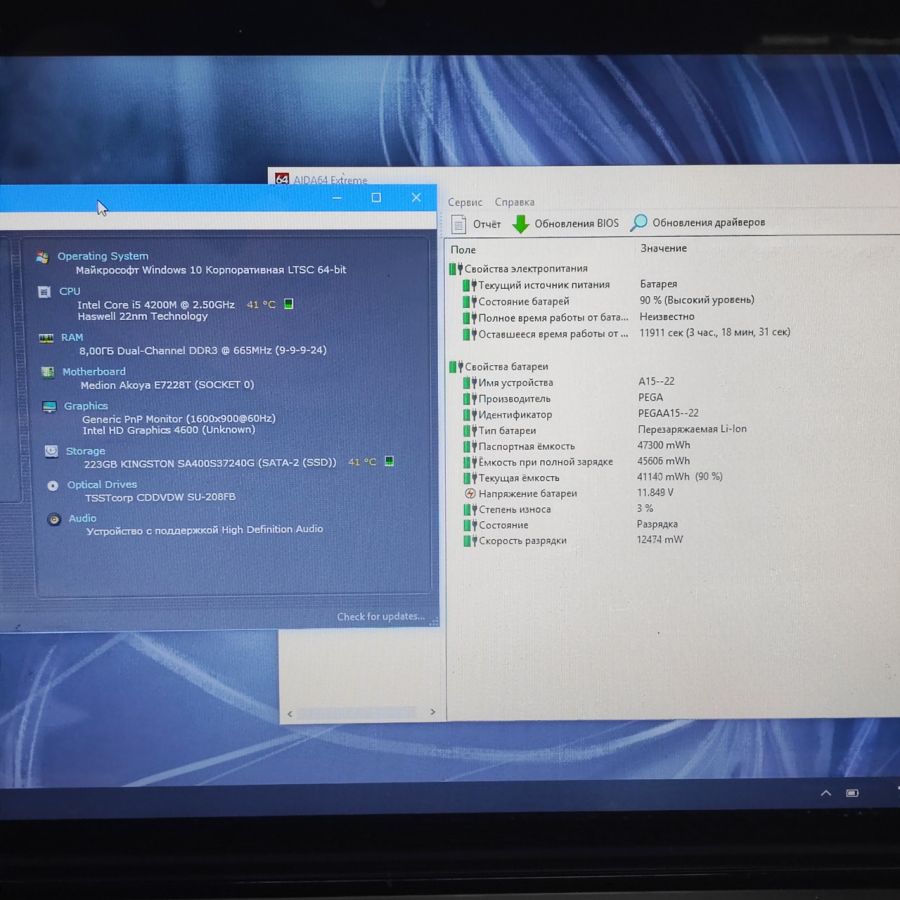This screenshot has width=900, height=900.
Task: Open the Сервис menu in AIDA64
Action: coord(465,202)
